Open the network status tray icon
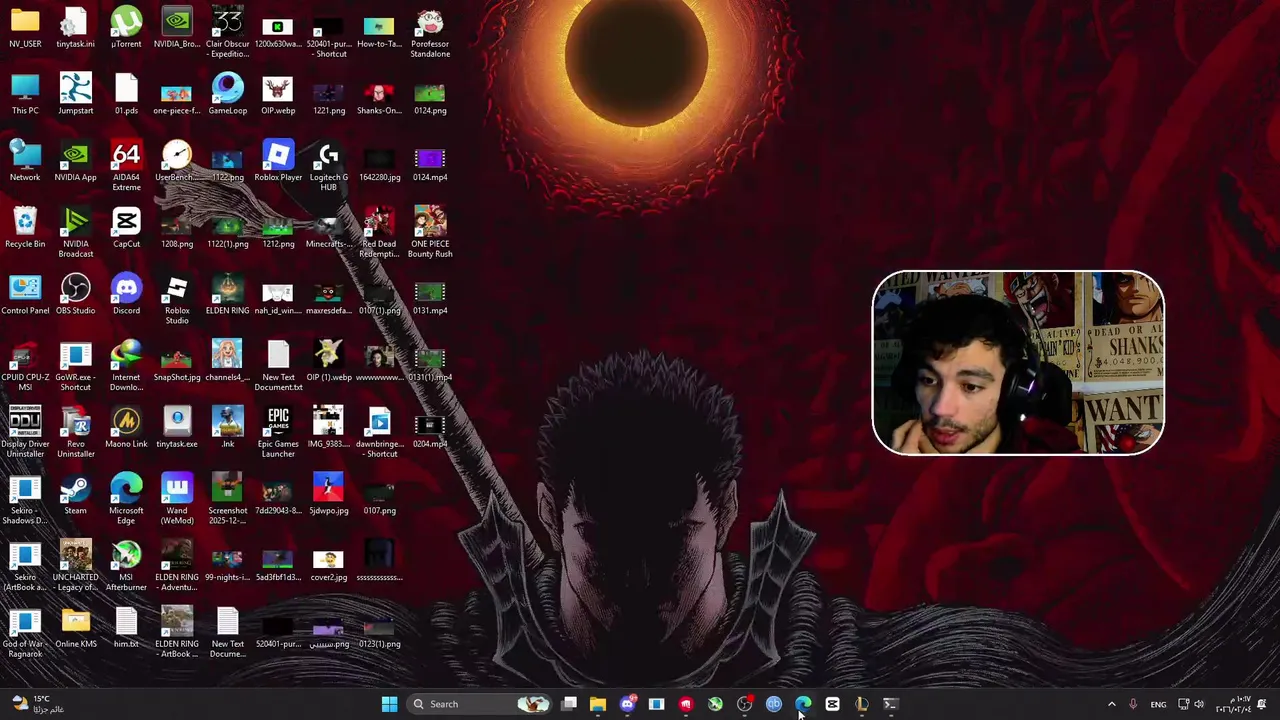Image resolution: width=1280 pixels, height=720 pixels. pyautogui.click(x=1183, y=704)
